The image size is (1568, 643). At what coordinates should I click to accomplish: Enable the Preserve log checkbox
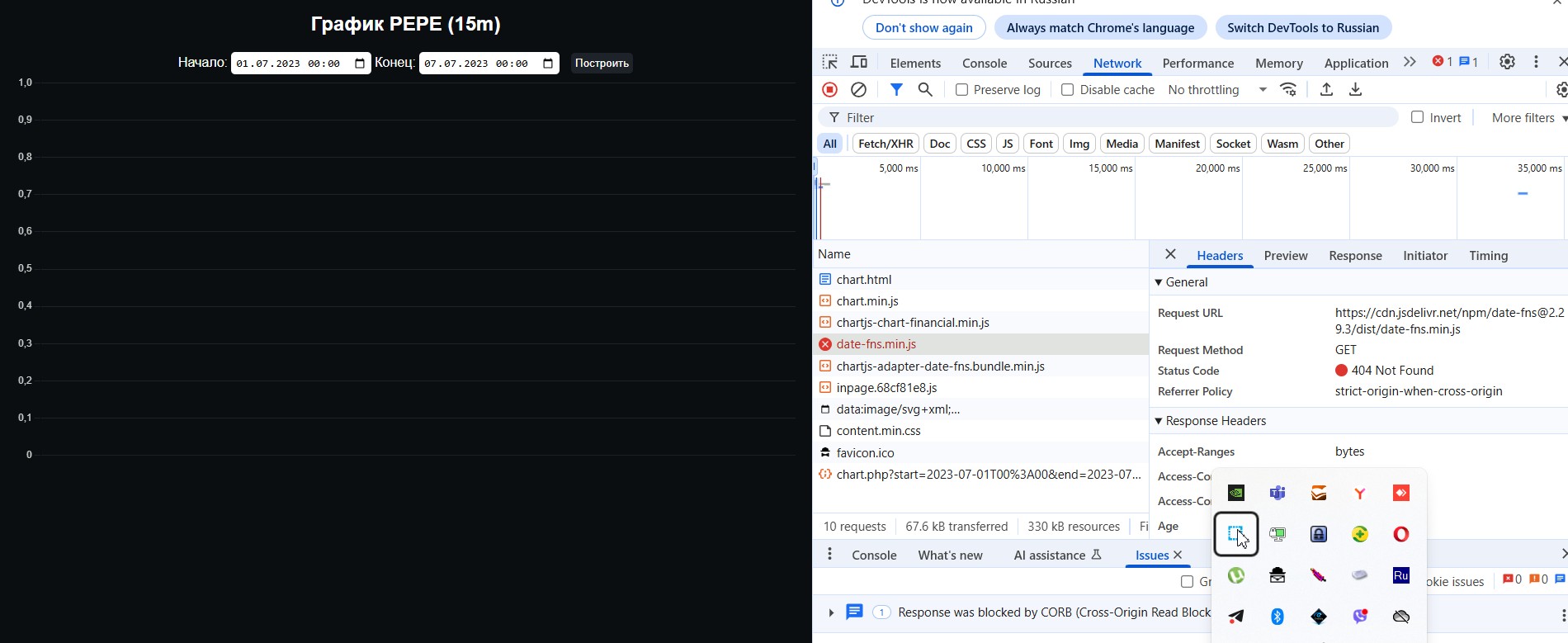click(x=961, y=89)
